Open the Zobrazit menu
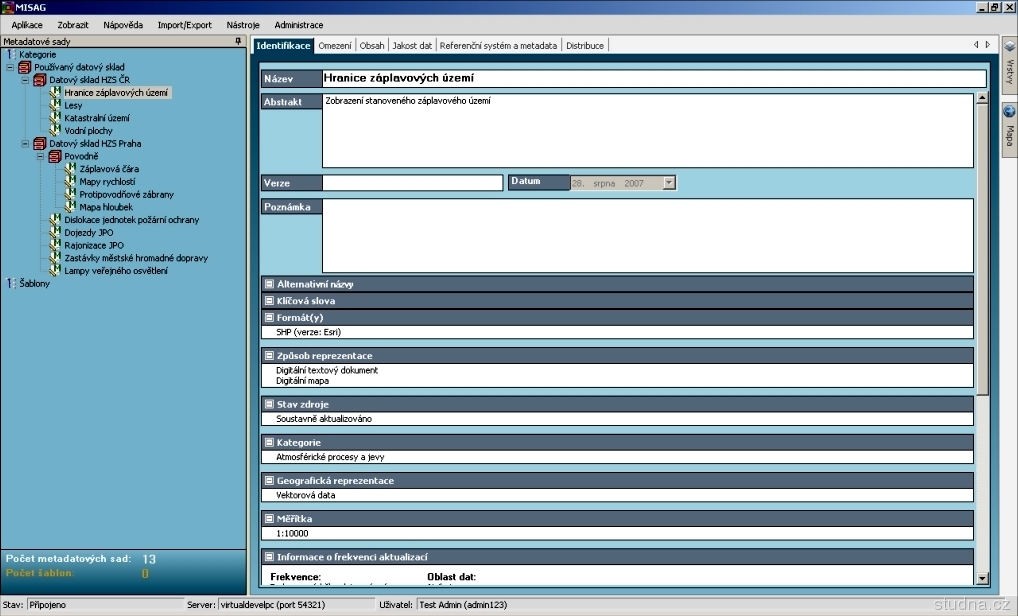Viewport: 1018px width, 616px height. point(73,25)
